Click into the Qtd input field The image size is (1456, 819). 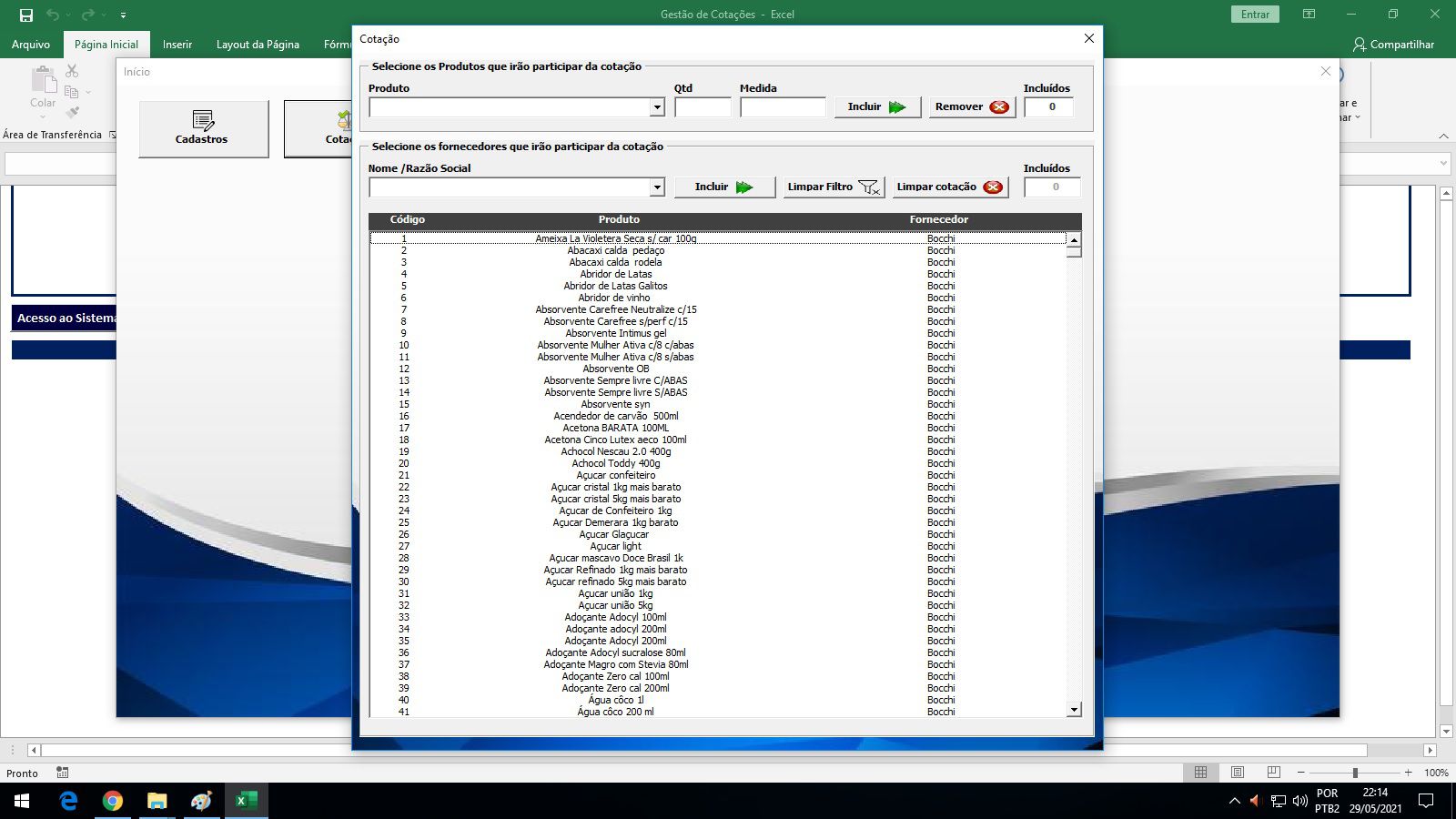(x=703, y=107)
